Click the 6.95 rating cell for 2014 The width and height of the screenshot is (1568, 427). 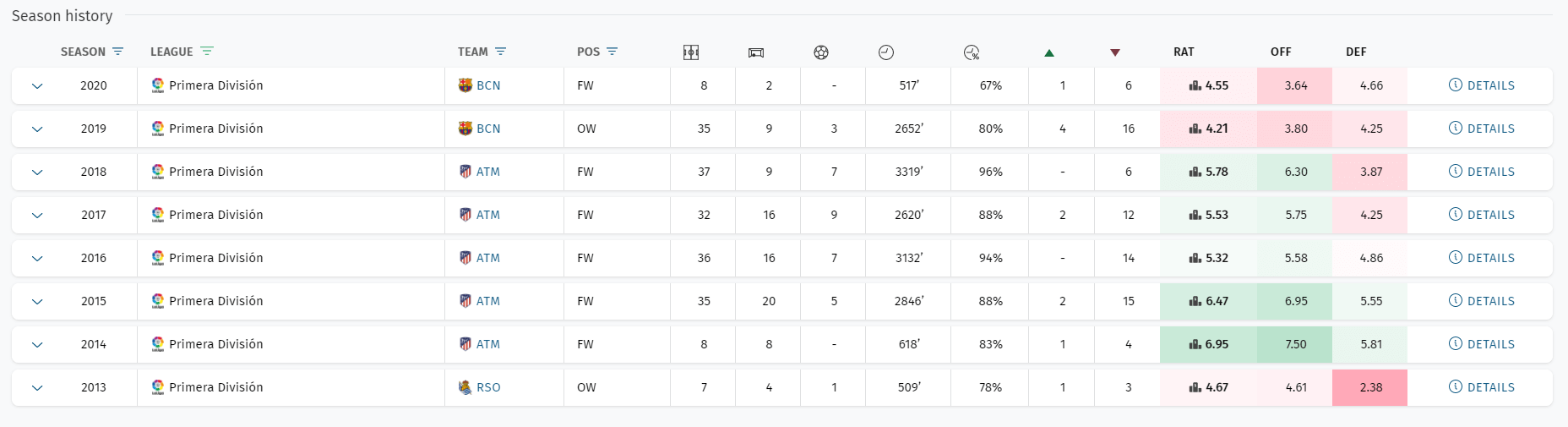pyautogui.click(x=1208, y=344)
